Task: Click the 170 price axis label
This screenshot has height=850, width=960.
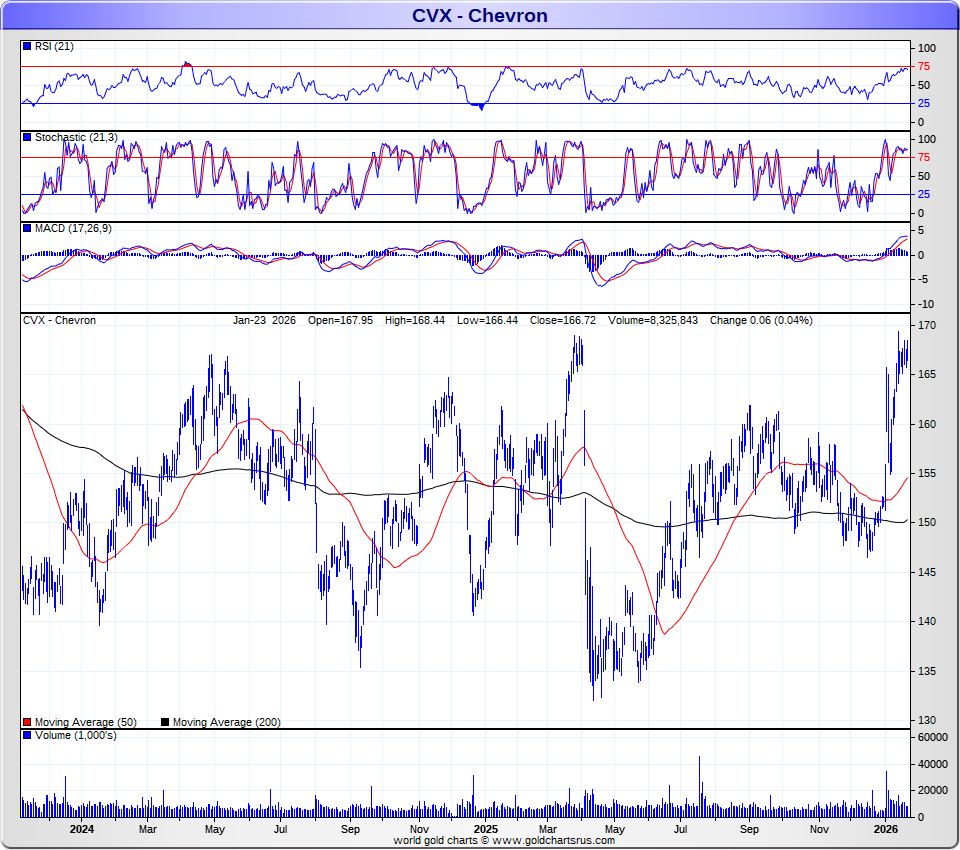Action: click(x=927, y=325)
